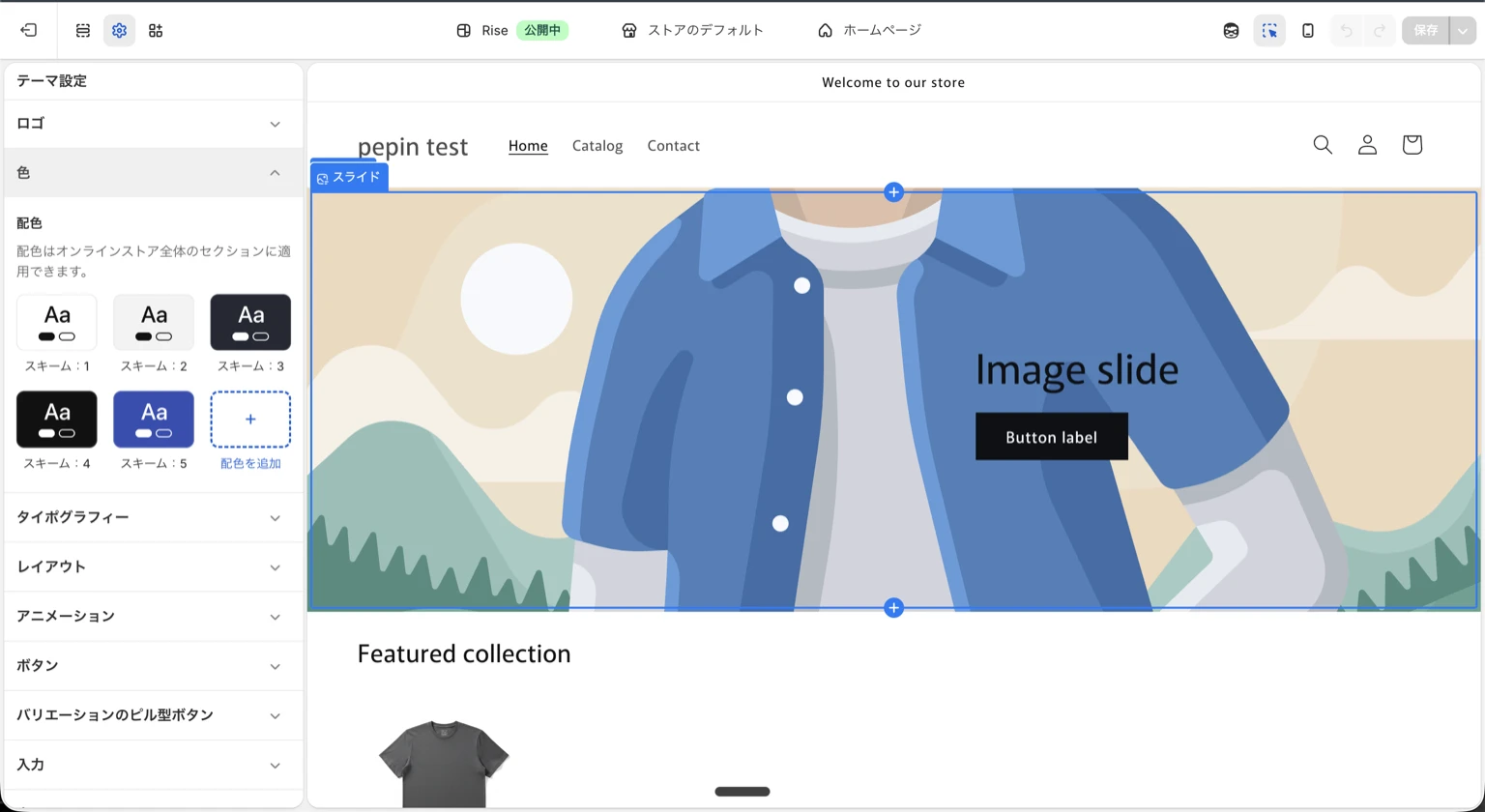Go to the Contact menu link
Screen dimensions: 1485x812
pyautogui.click(x=673, y=146)
